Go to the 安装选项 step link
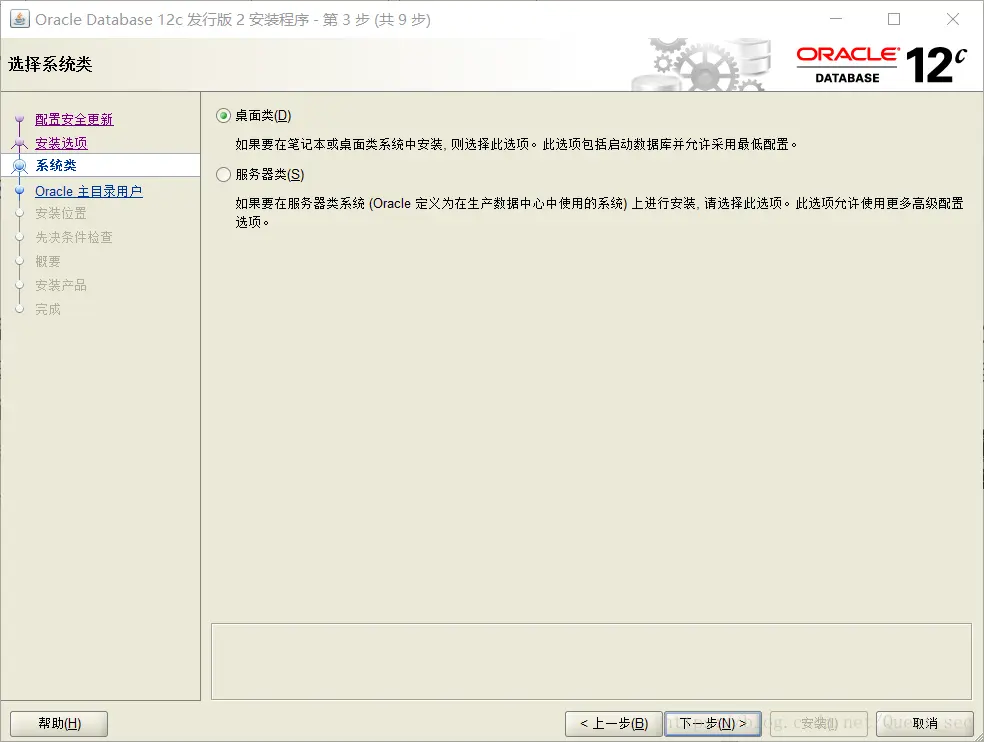 [62, 143]
